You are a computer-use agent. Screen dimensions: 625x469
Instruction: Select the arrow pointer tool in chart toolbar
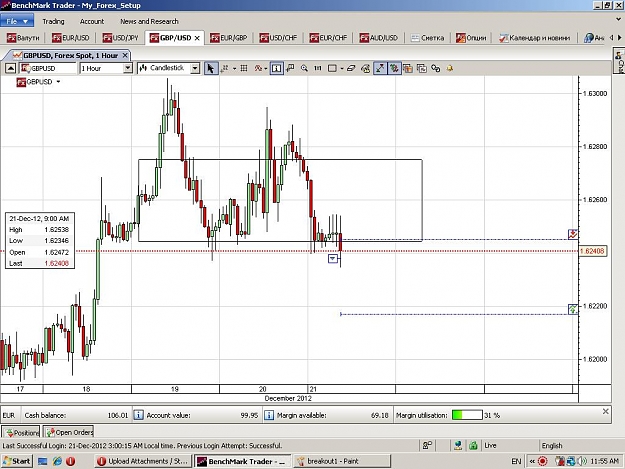(210, 69)
